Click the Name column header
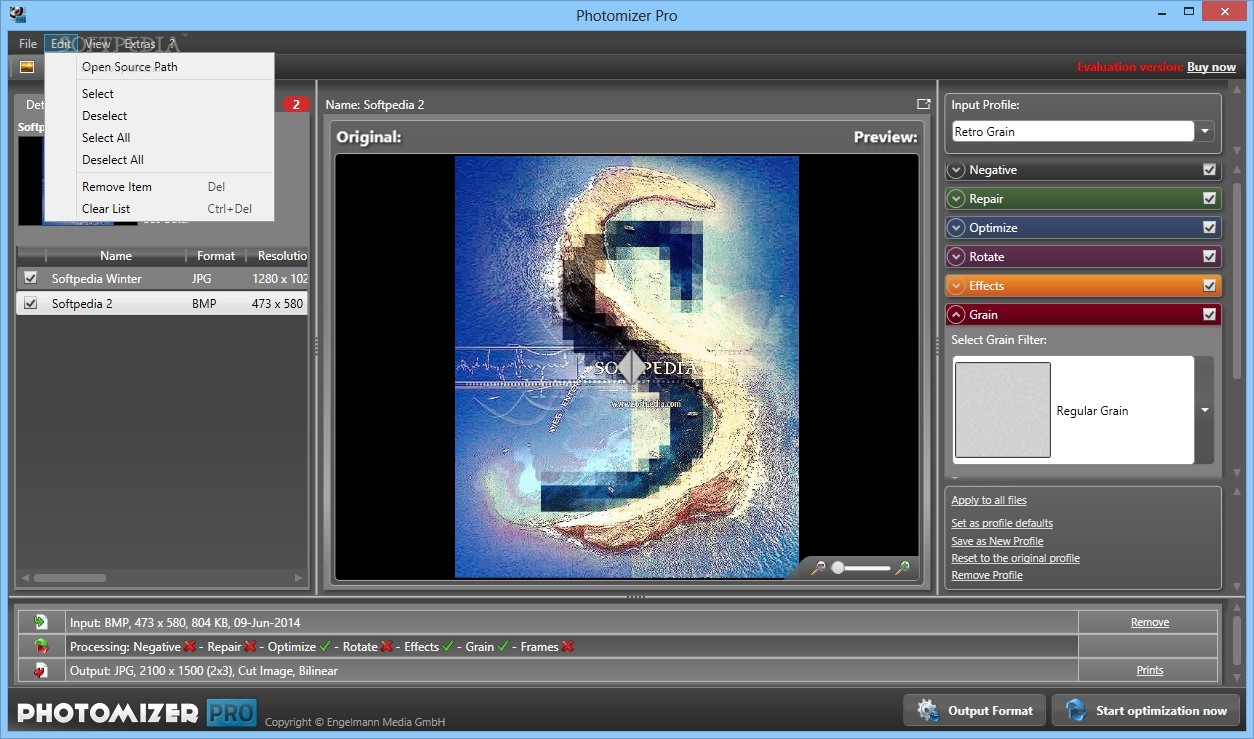1254x739 pixels. [x=116, y=256]
